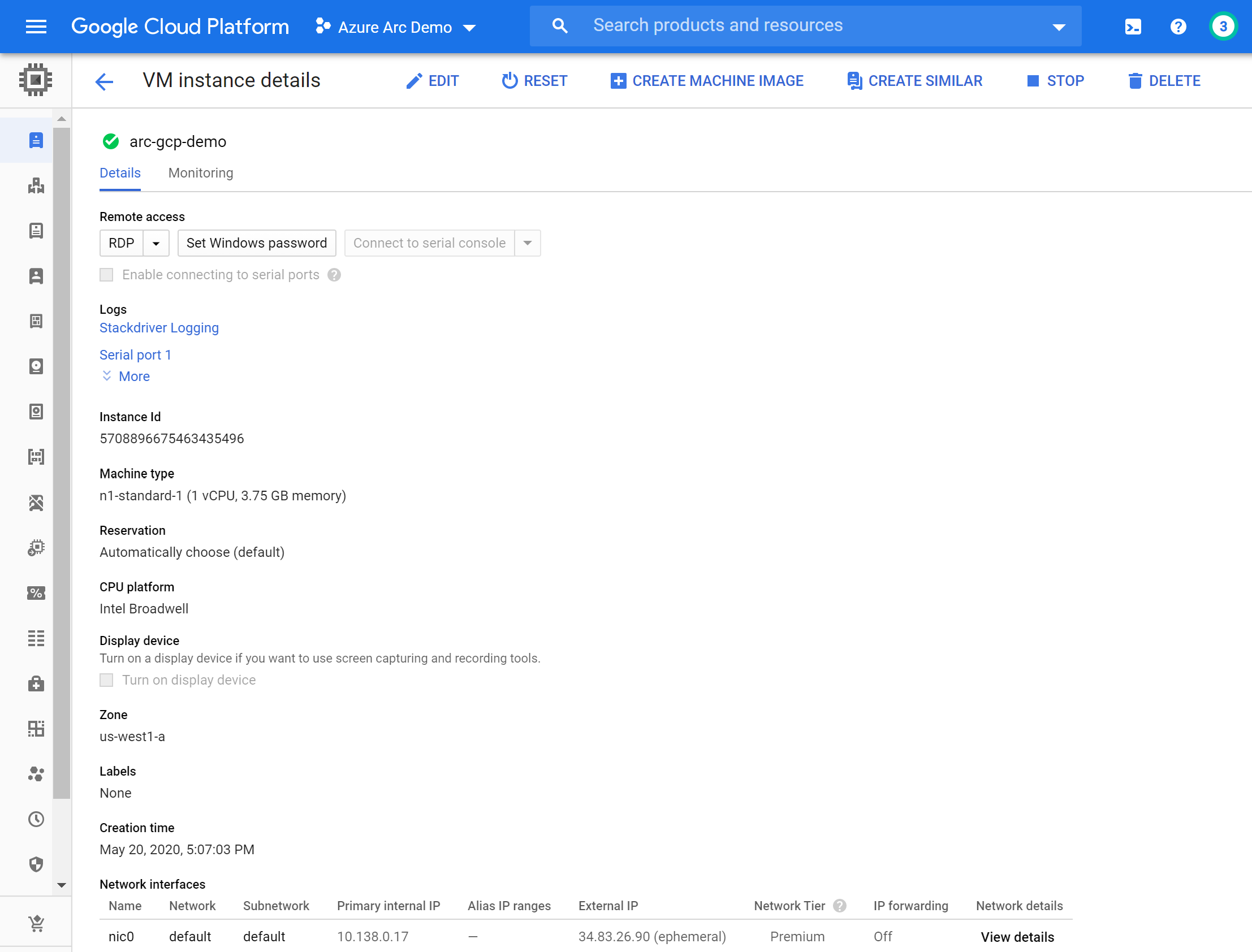The width and height of the screenshot is (1252, 952).
Task: Open Migrate for Compute Engine icon
Action: tap(36, 548)
